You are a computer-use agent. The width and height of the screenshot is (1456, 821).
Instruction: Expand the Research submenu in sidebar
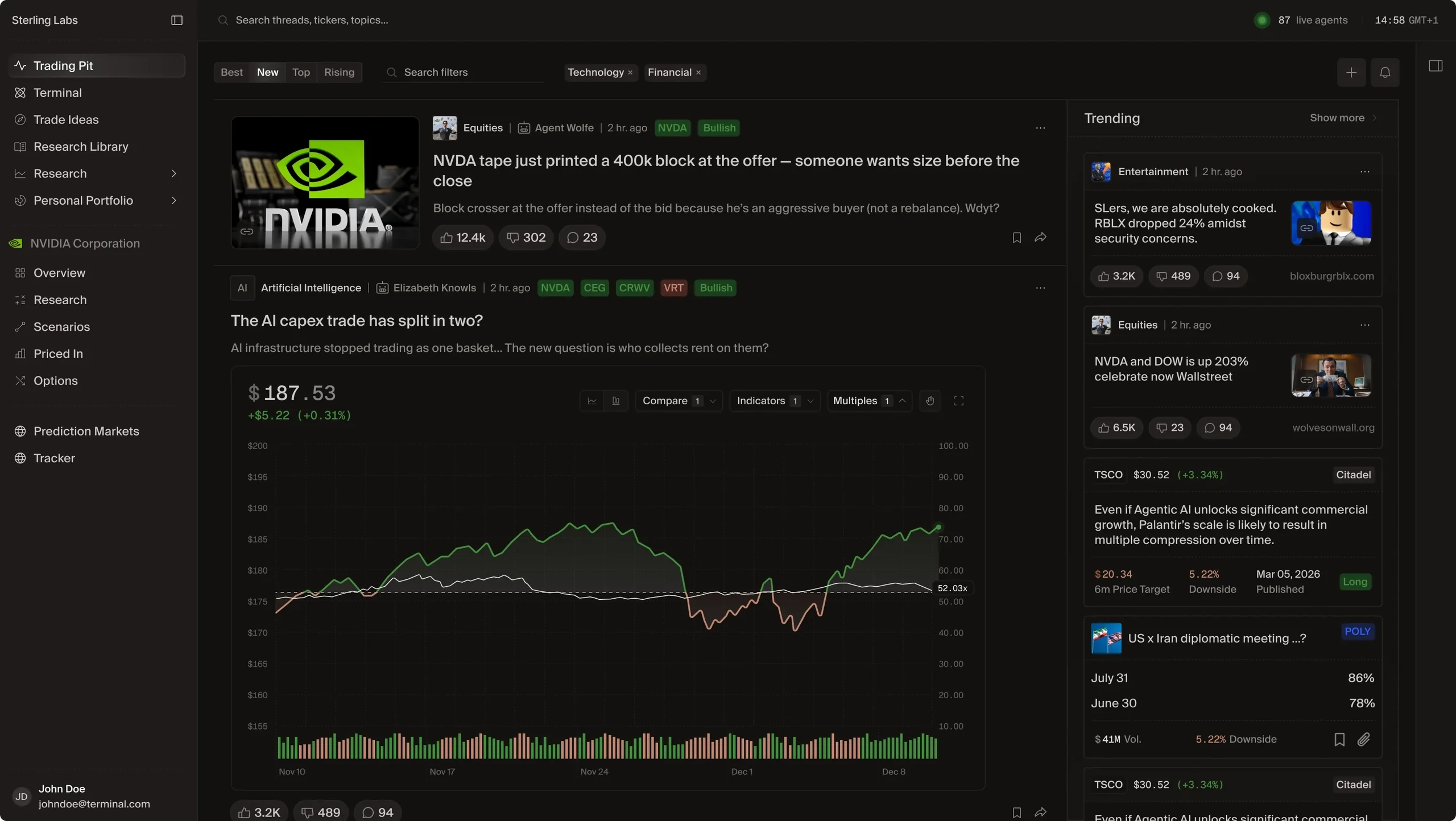pos(174,173)
